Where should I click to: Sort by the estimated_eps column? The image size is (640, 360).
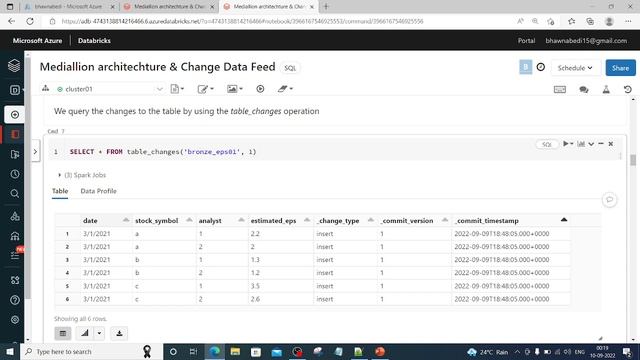(x=307, y=220)
